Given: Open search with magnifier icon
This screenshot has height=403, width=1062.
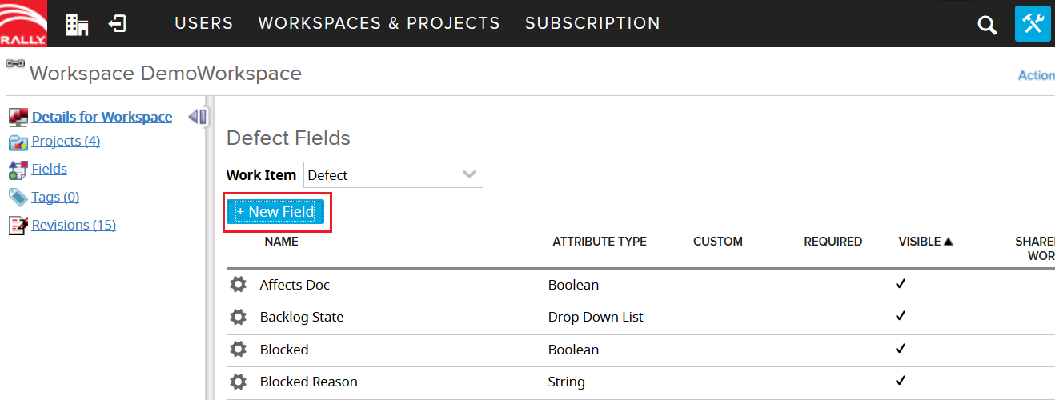Looking at the screenshot, I should pyautogui.click(x=987, y=24).
